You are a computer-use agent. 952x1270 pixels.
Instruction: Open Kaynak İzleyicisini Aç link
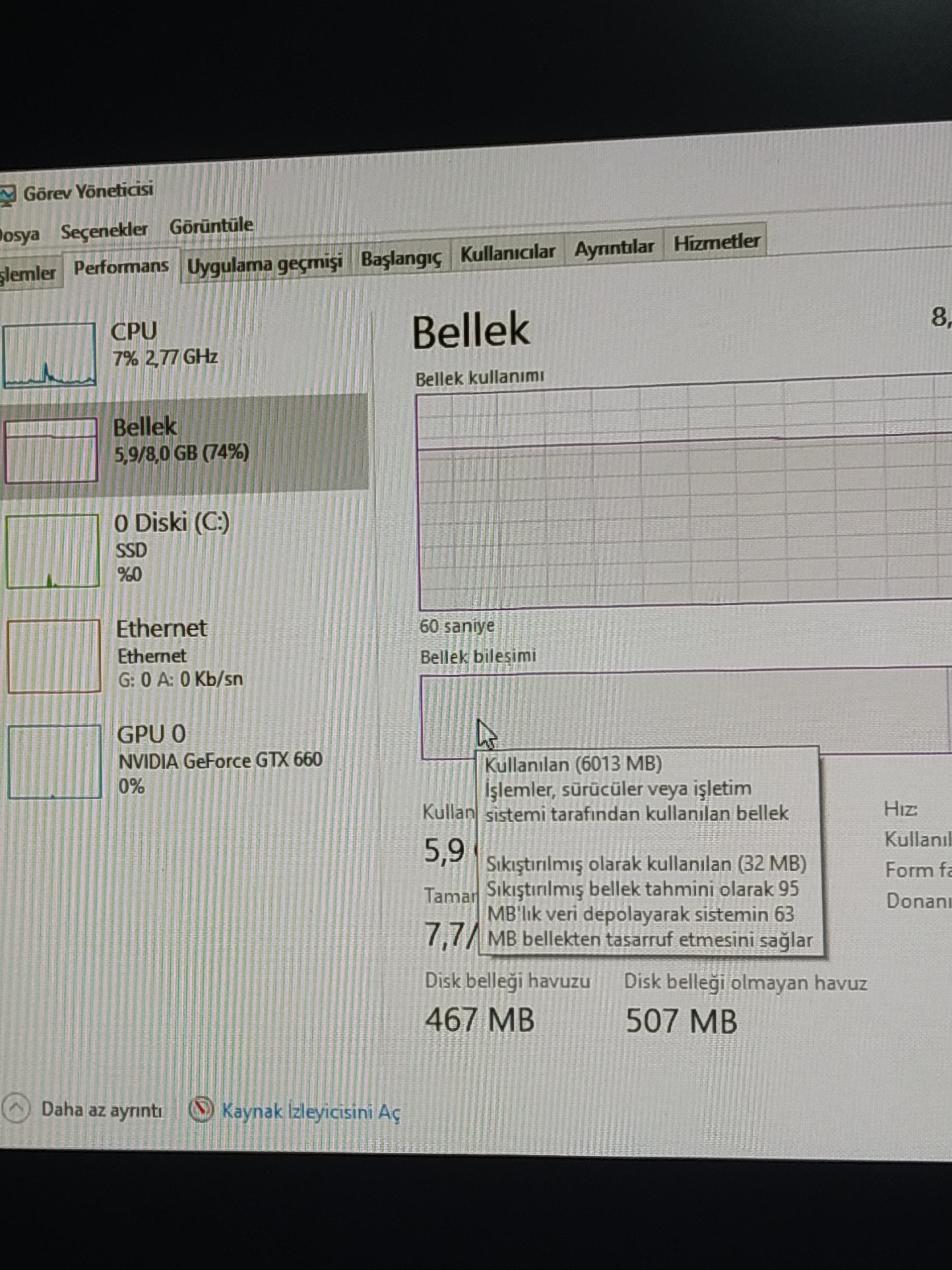tap(312, 1112)
